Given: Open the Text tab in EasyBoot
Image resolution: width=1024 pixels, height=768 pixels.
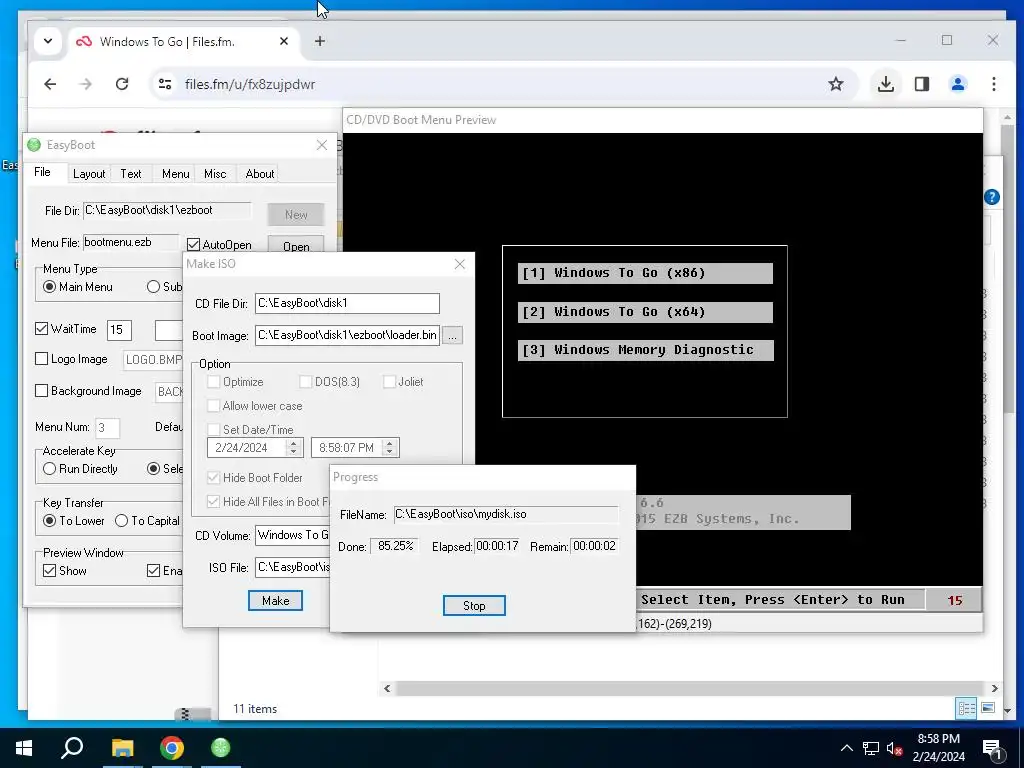Looking at the screenshot, I should click(131, 174).
